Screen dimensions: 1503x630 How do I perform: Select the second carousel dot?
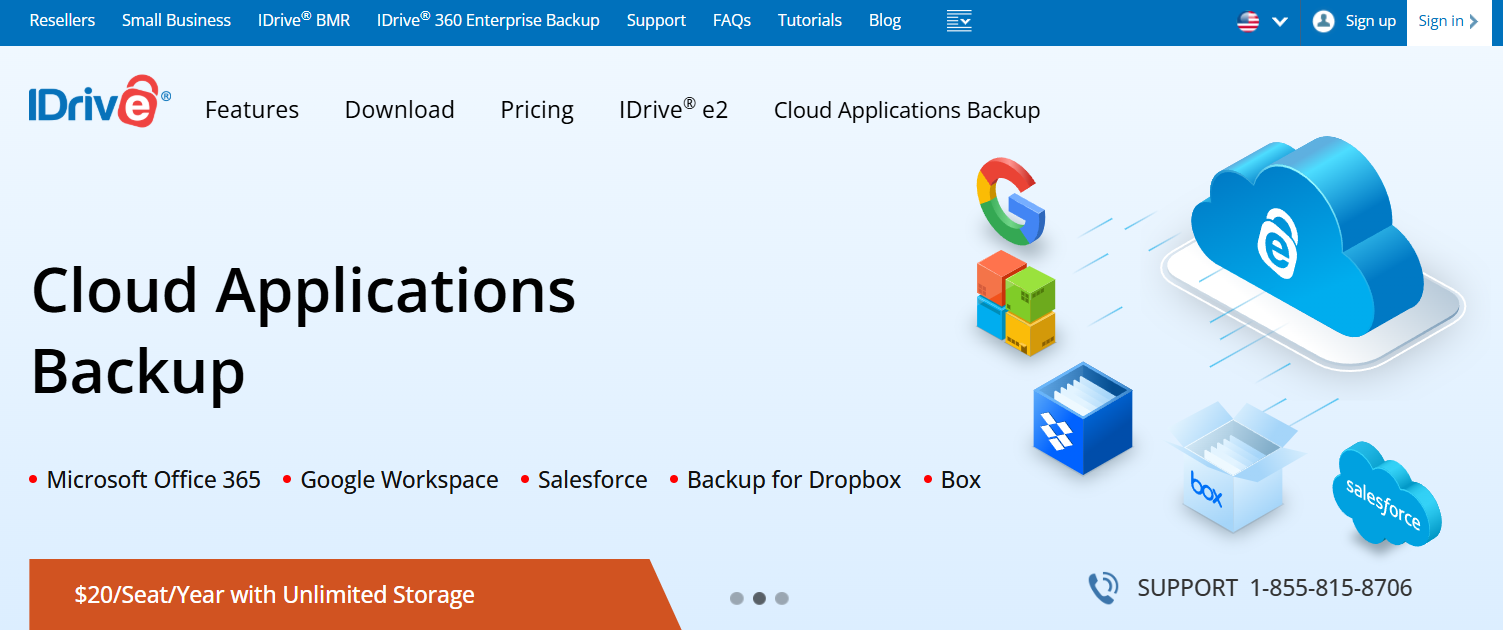[759, 598]
